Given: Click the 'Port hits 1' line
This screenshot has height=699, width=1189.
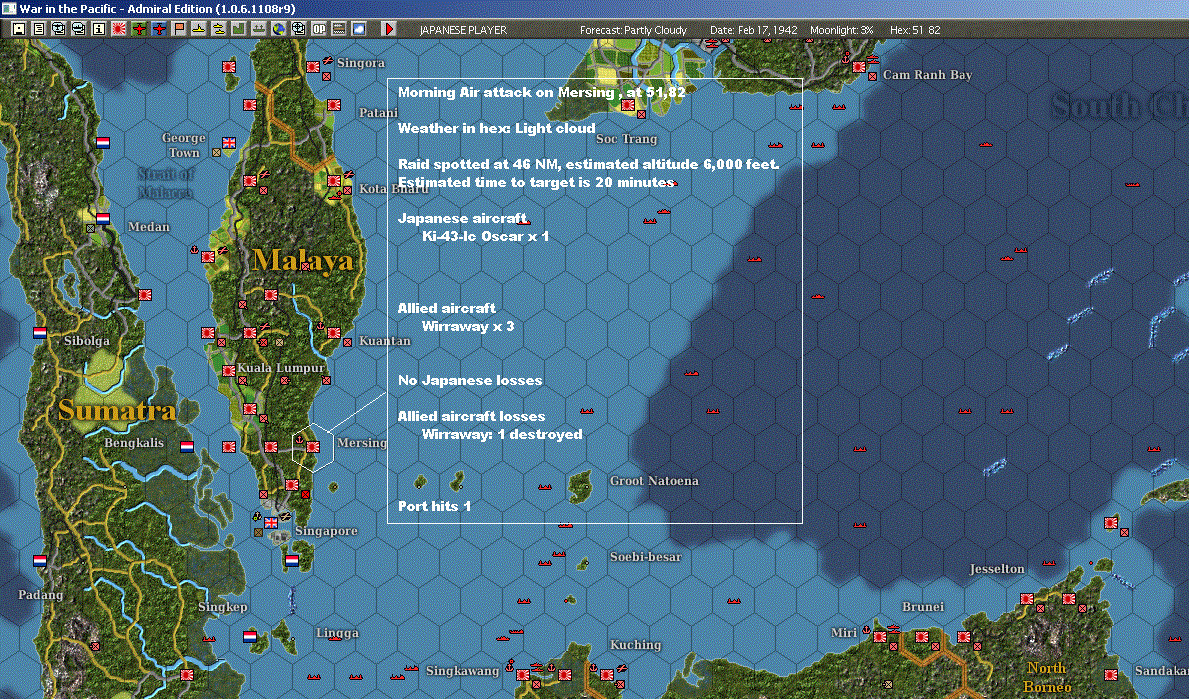Looking at the screenshot, I should (435, 506).
